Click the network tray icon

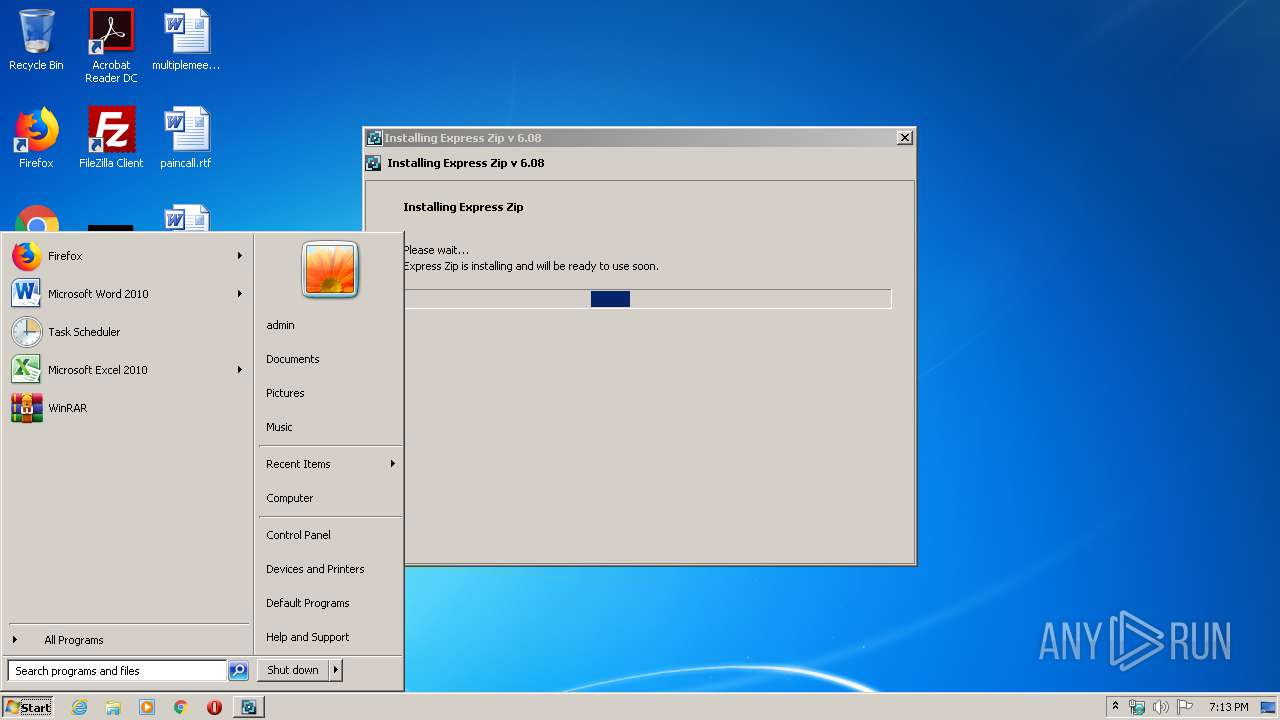(1137, 707)
